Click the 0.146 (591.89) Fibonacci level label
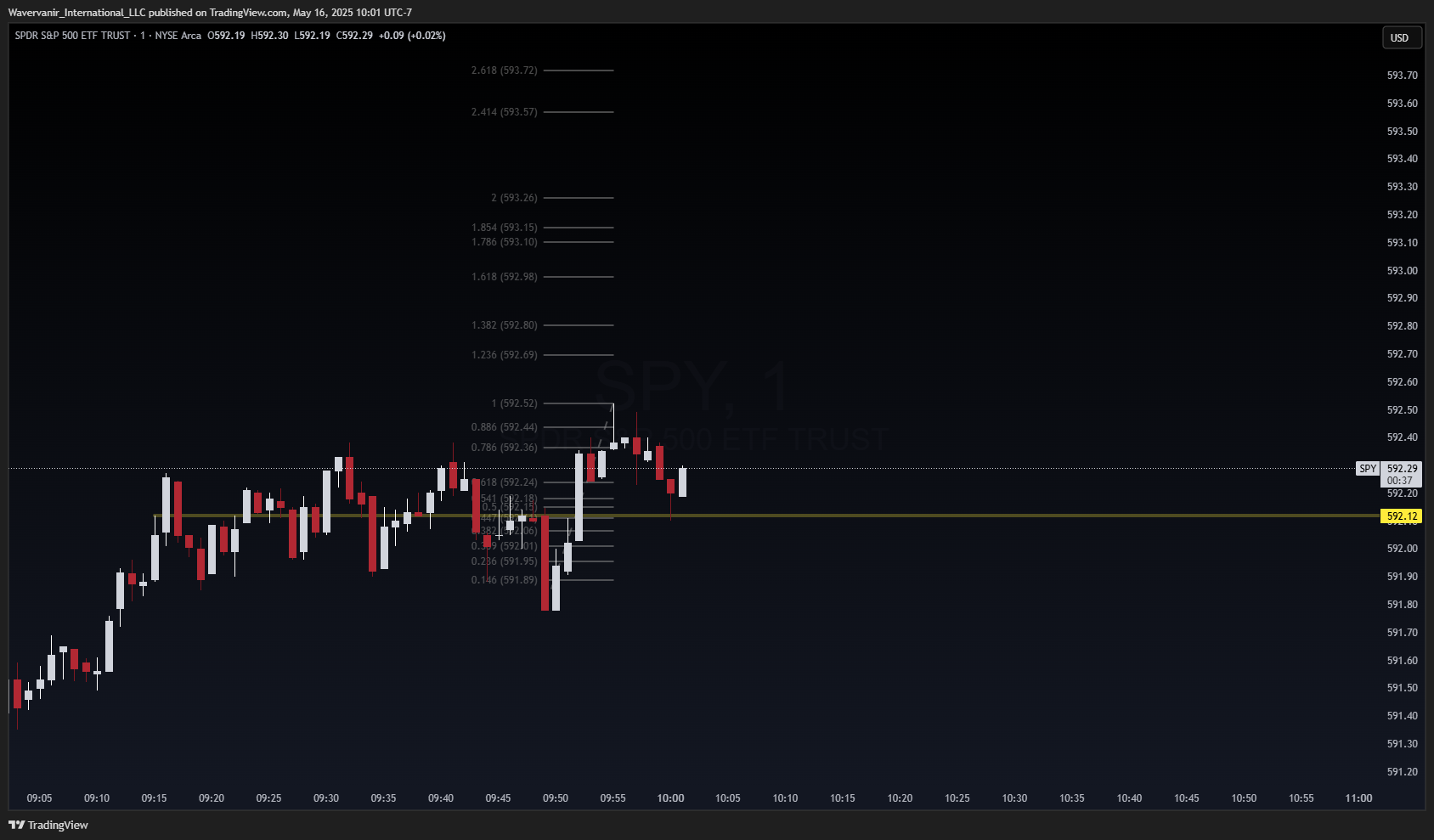This screenshot has width=1434, height=840. click(505, 580)
